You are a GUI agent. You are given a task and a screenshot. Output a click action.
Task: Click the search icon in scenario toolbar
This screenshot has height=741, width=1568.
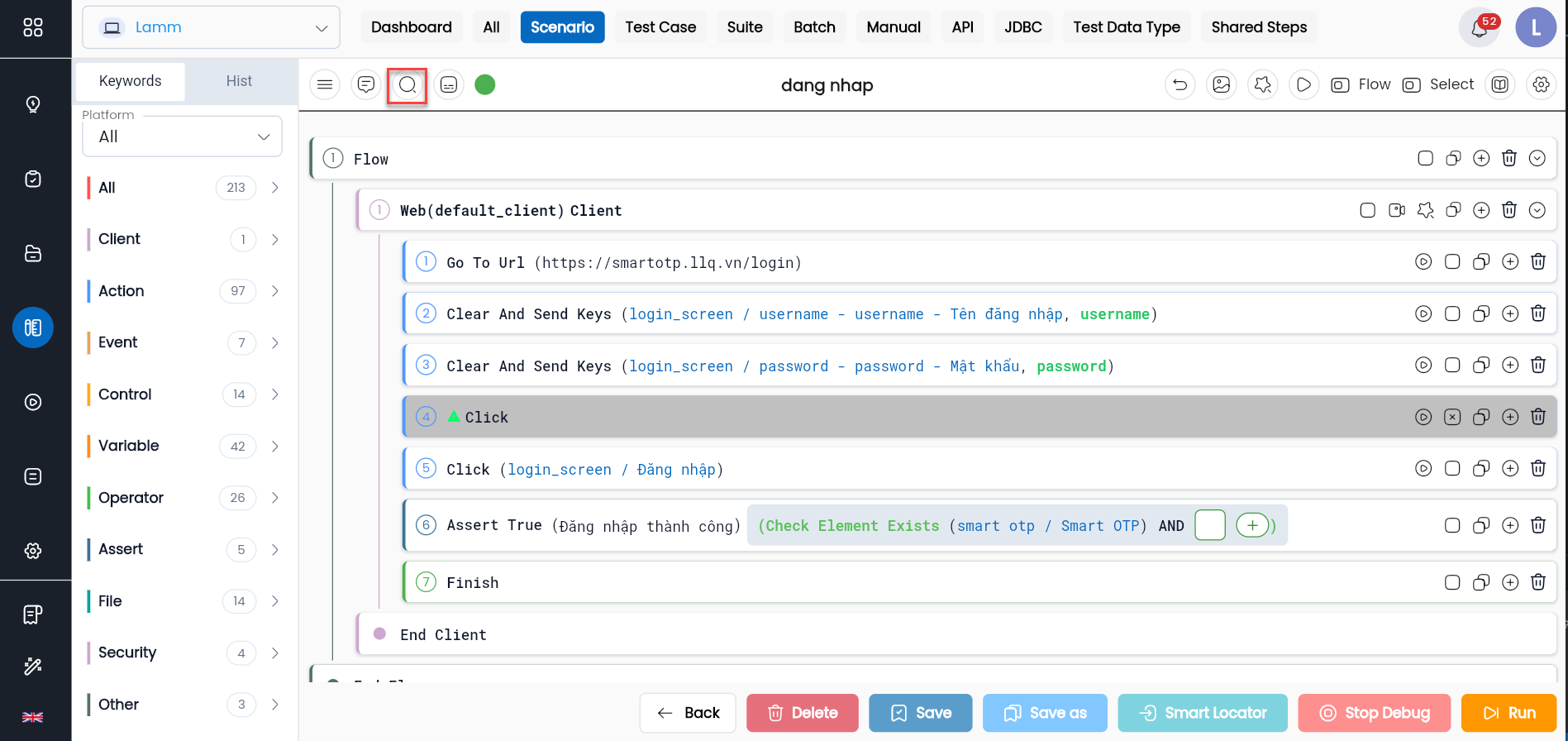[x=407, y=85]
